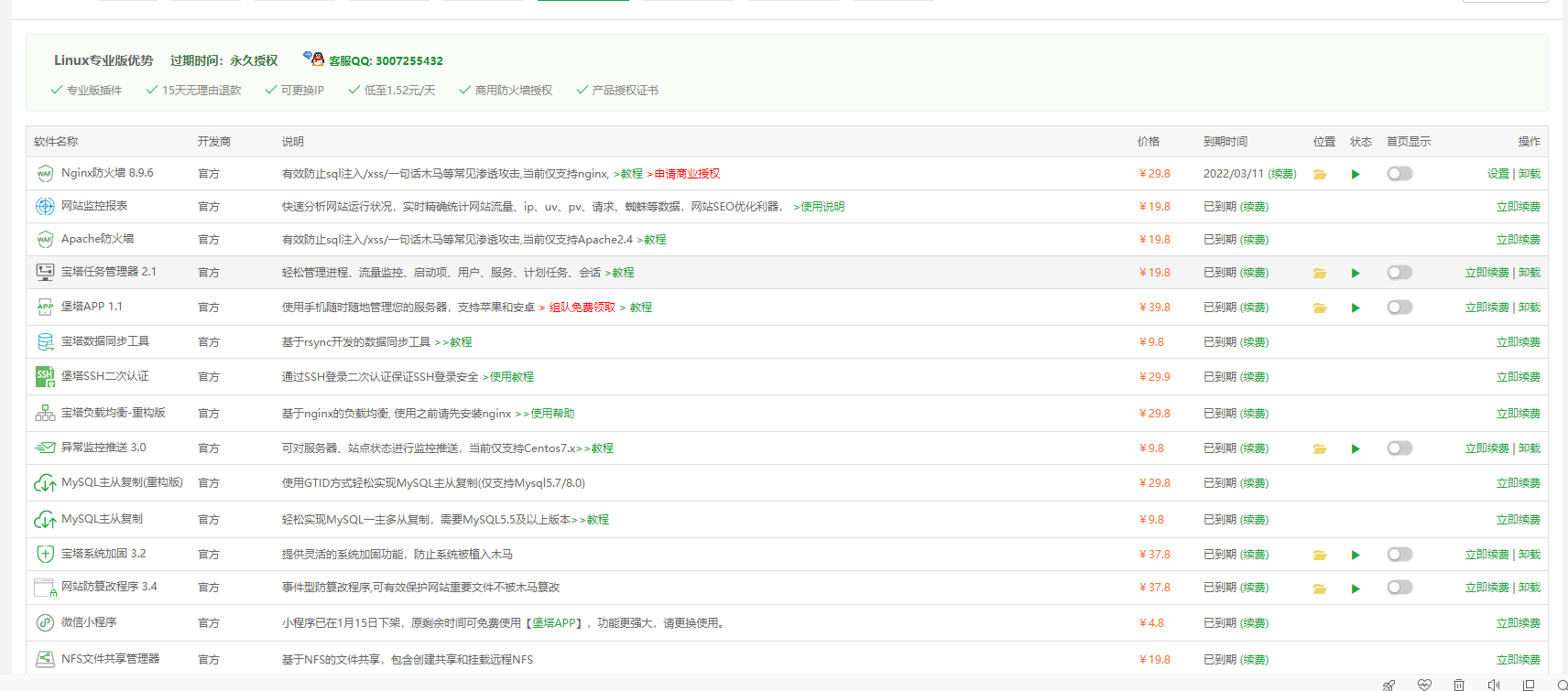Image resolution: width=1568 pixels, height=691 pixels.
Task: Open 宝塔任务管理器 folder location
Action: (1320, 273)
